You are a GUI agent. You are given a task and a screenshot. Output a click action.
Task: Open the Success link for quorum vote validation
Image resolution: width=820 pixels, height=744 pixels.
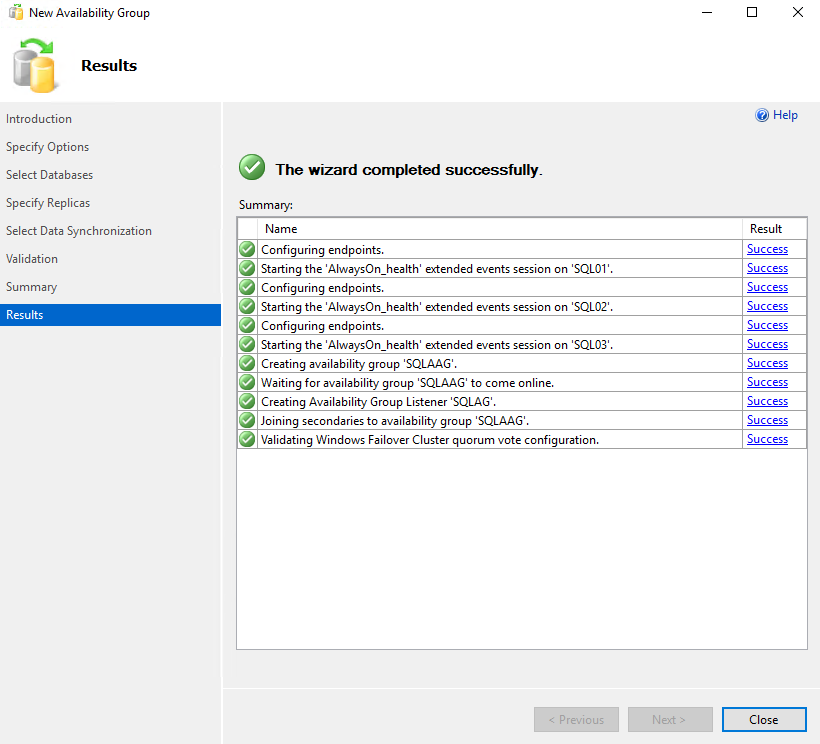pos(767,439)
